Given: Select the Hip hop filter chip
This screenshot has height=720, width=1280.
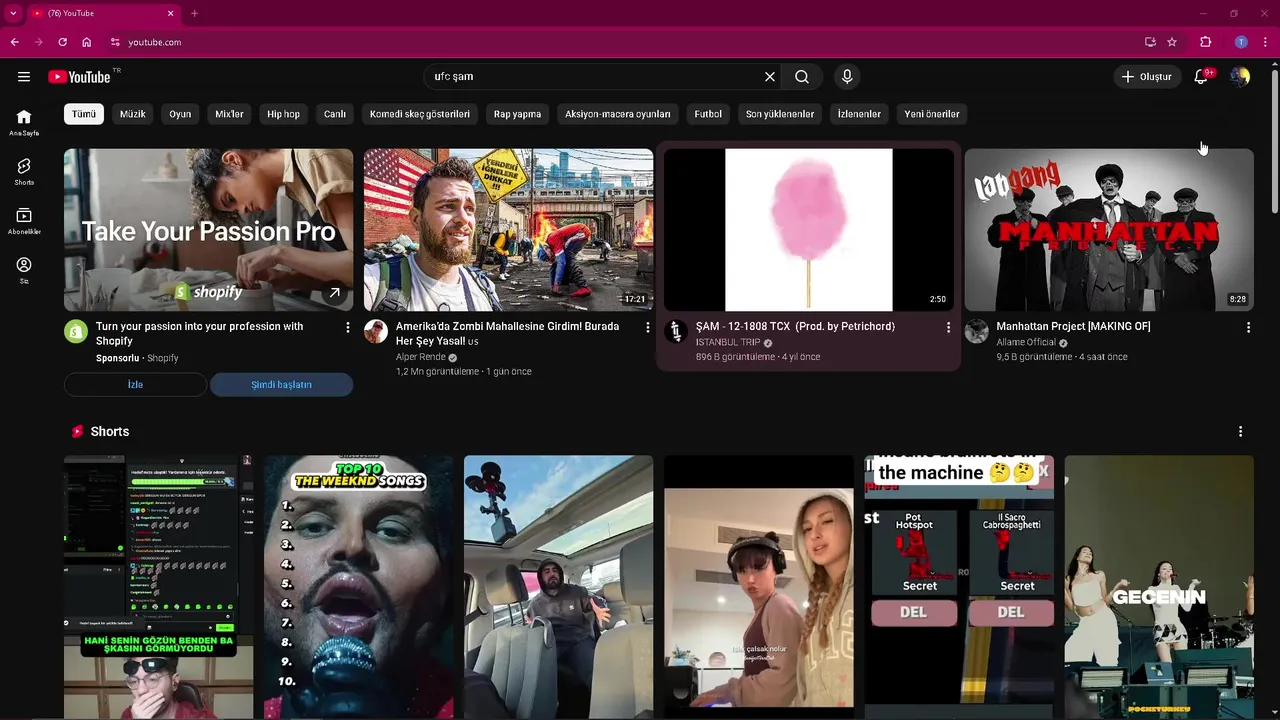Looking at the screenshot, I should pyautogui.click(x=283, y=114).
